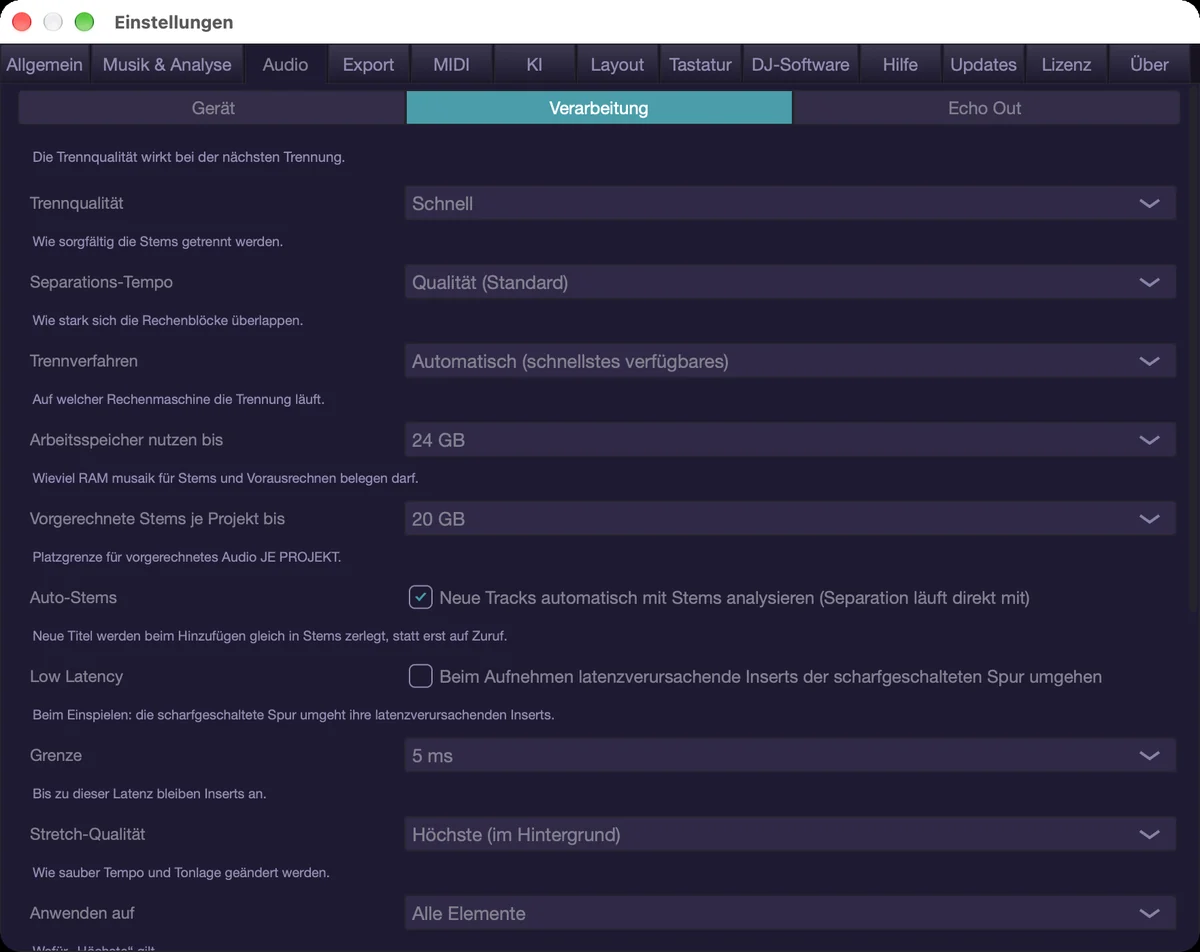Click the hint 'Bis zu dieser Latenz bleiben Inserts an.'
The image size is (1200, 952).
click(149, 794)
